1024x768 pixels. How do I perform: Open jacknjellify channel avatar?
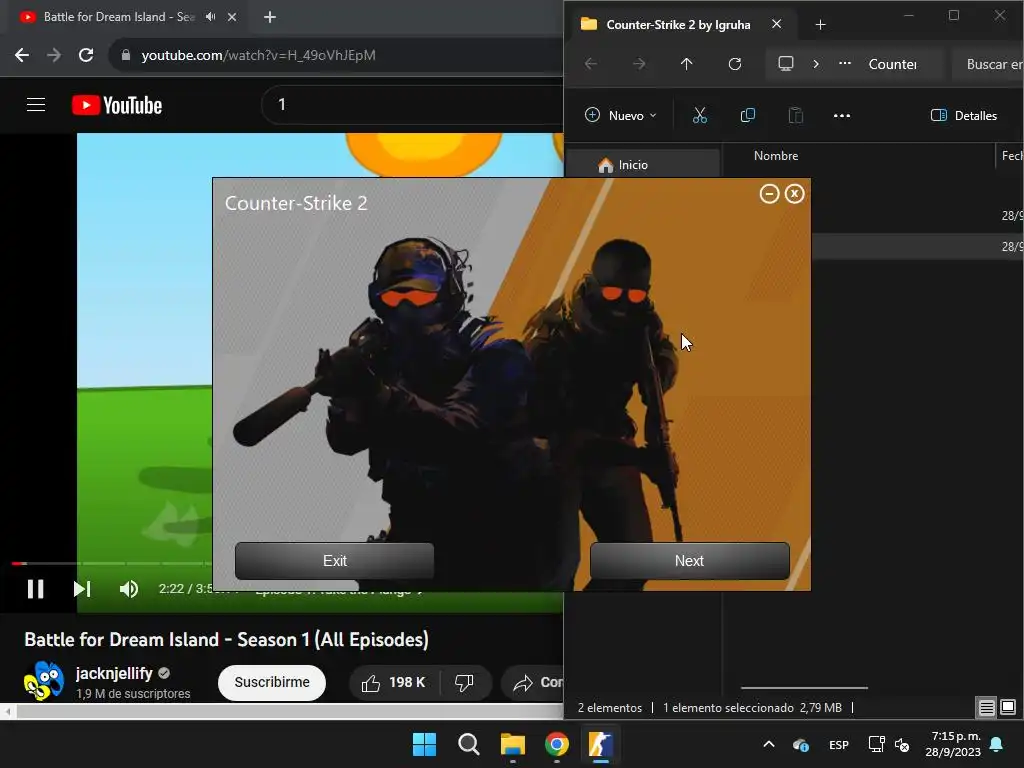[x=44, y=680]
